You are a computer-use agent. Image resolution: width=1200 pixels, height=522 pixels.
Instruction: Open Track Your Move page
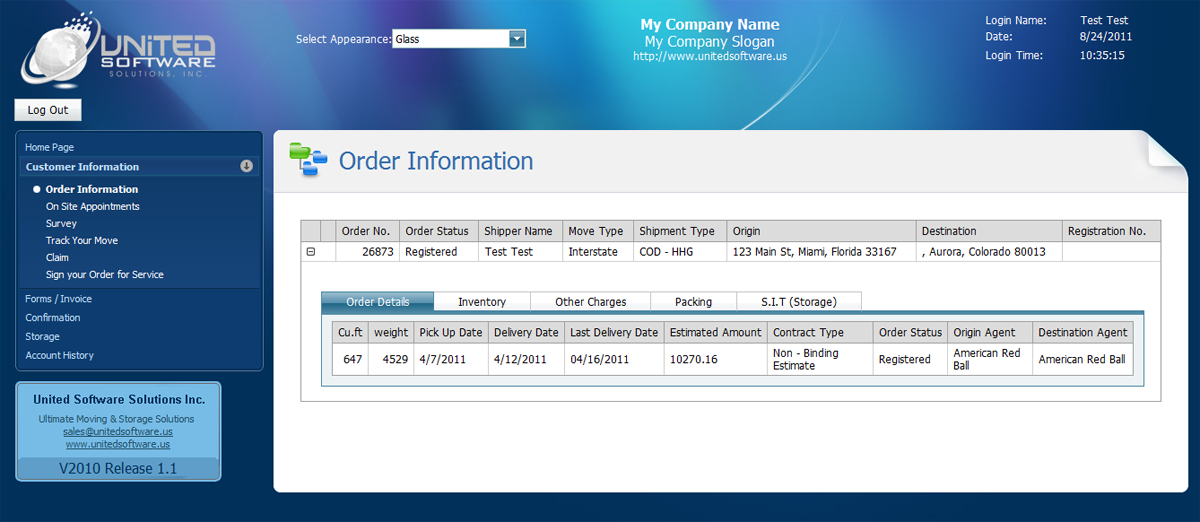(x=81, y=240)
